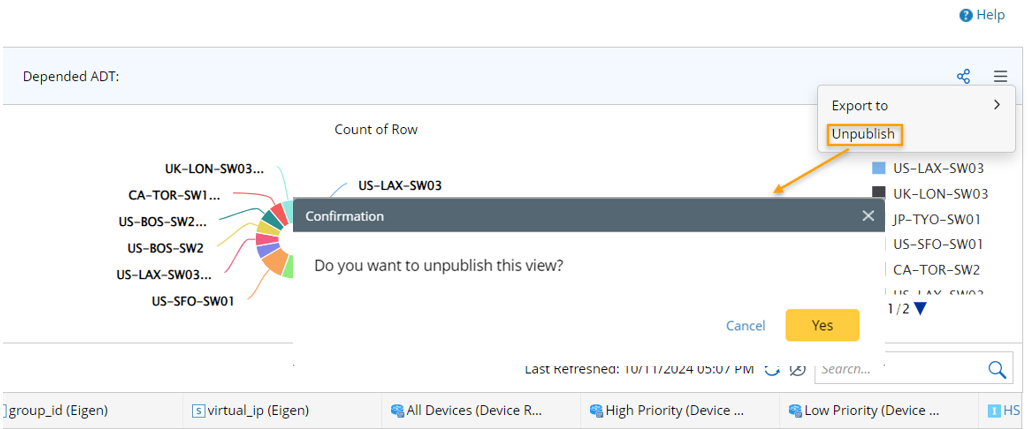Click the US-LAX-SW03 legend color swatch
The image size is (1028, 429).
click(879, 168)
